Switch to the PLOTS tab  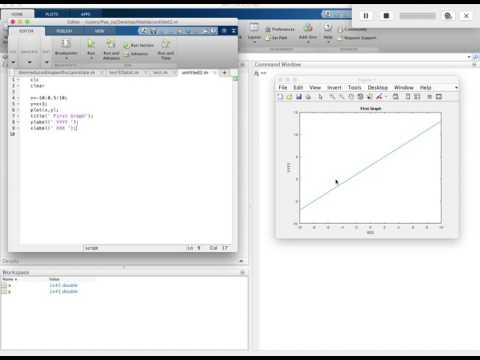52,14
